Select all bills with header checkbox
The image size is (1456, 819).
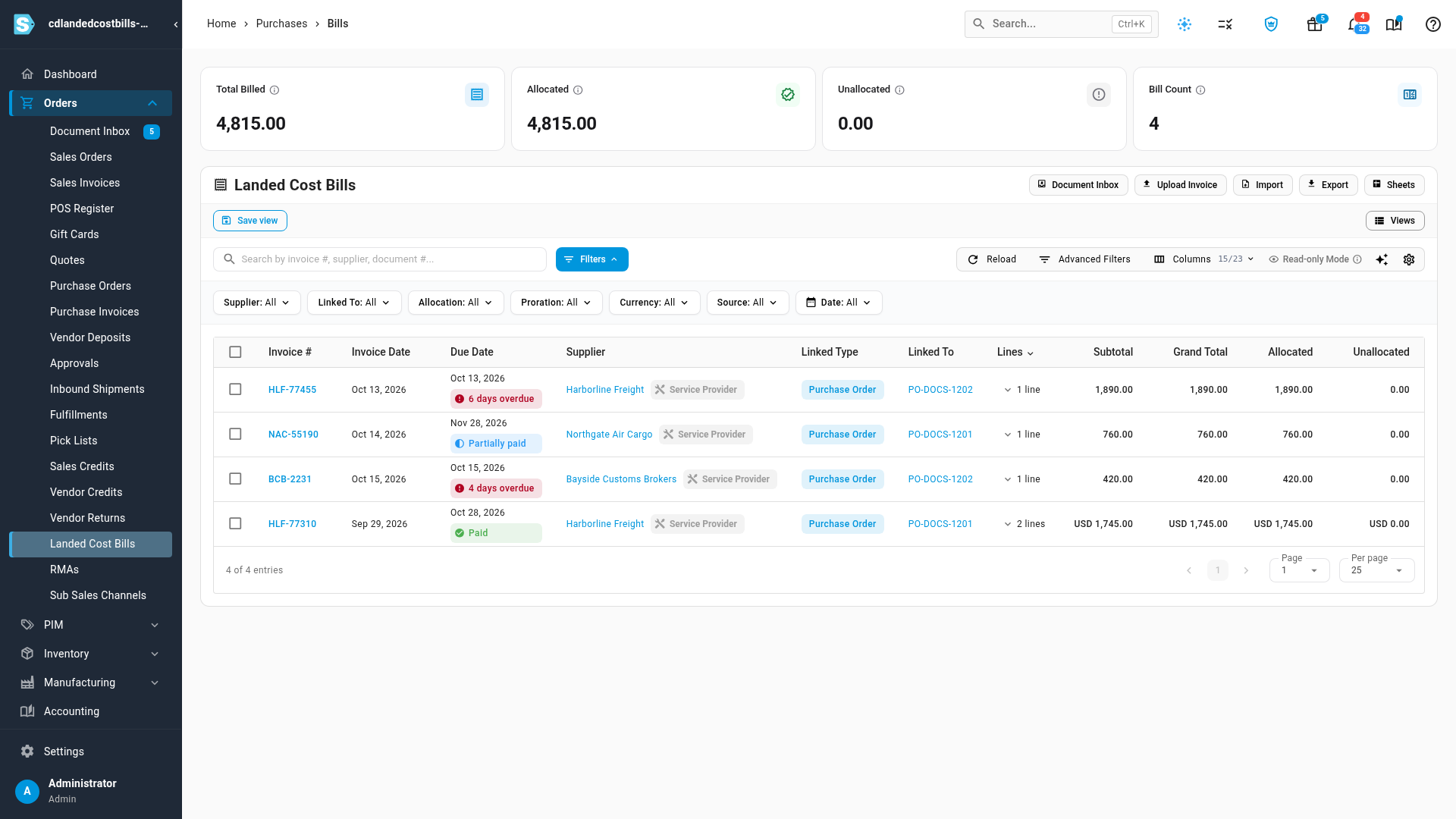235,352
